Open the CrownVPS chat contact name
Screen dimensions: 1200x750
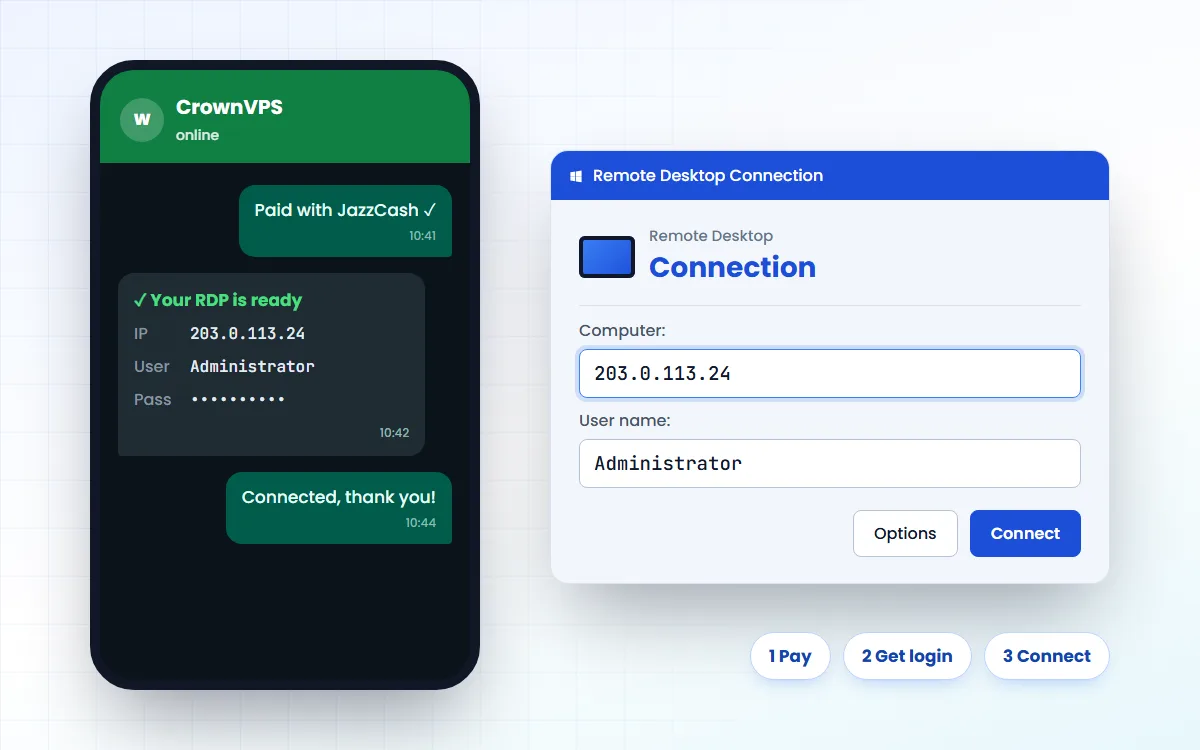coord(229,107)
